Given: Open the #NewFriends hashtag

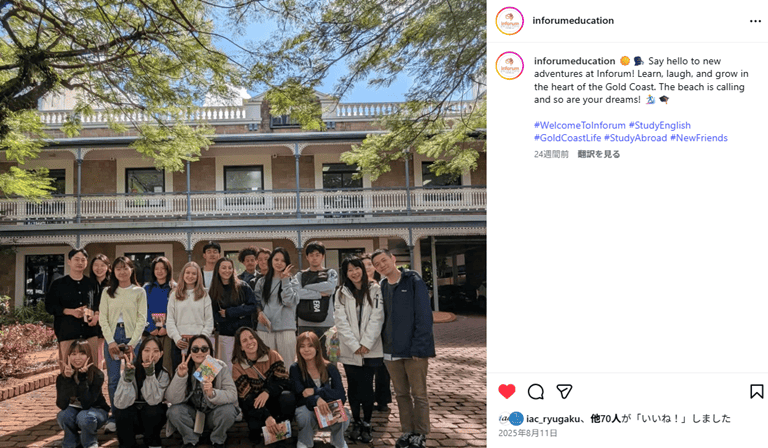Looking at the screenshot, I should (699, 138).
